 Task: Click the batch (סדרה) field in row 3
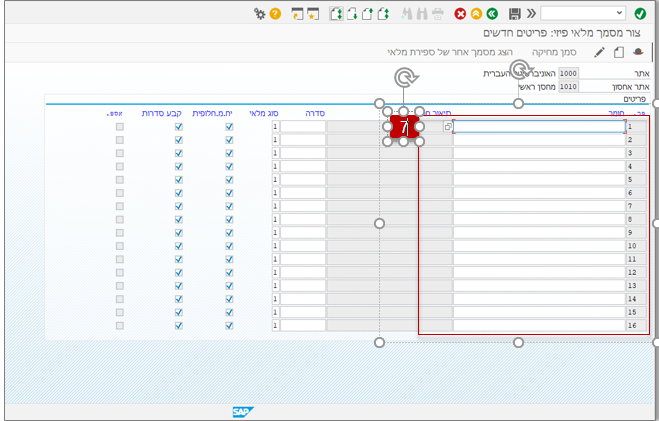tap(303, 153)
